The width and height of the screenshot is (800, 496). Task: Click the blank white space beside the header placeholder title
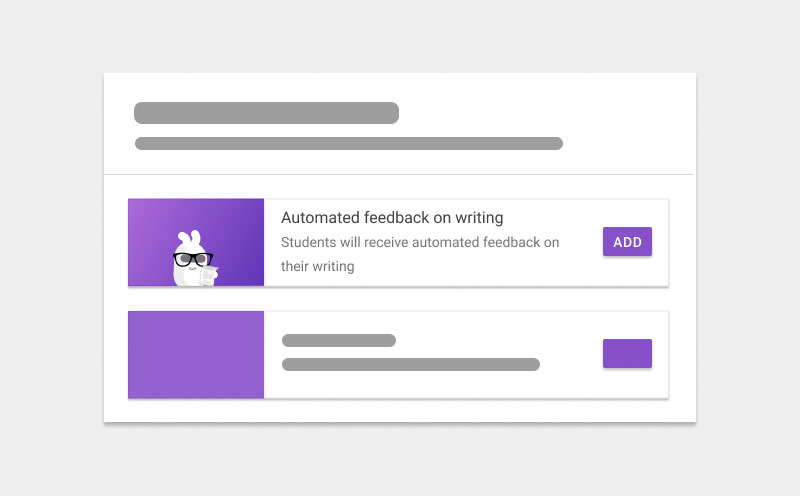(540, 113)
